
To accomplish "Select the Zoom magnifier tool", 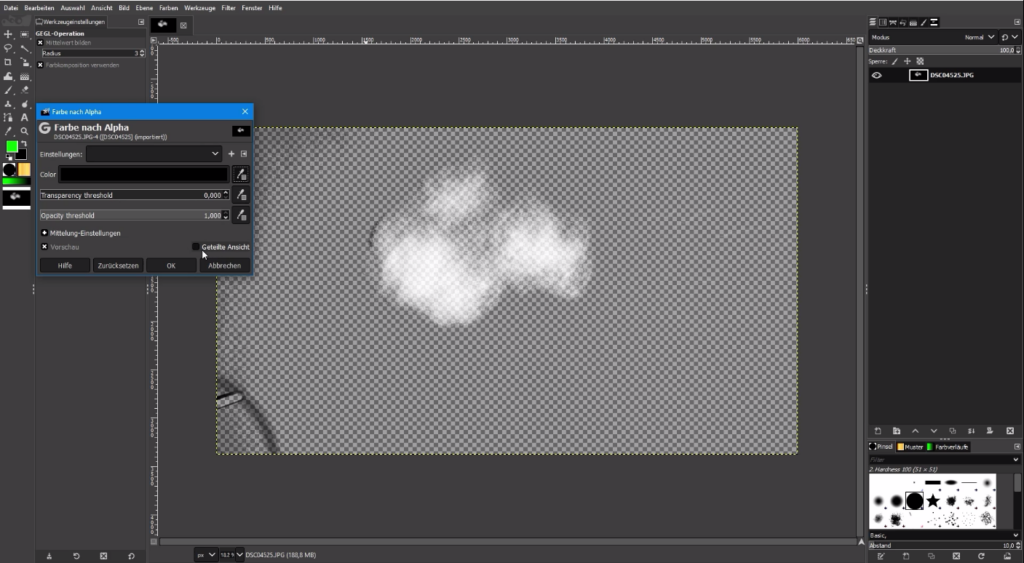I will pyautogui.click(x=24, y=131).
